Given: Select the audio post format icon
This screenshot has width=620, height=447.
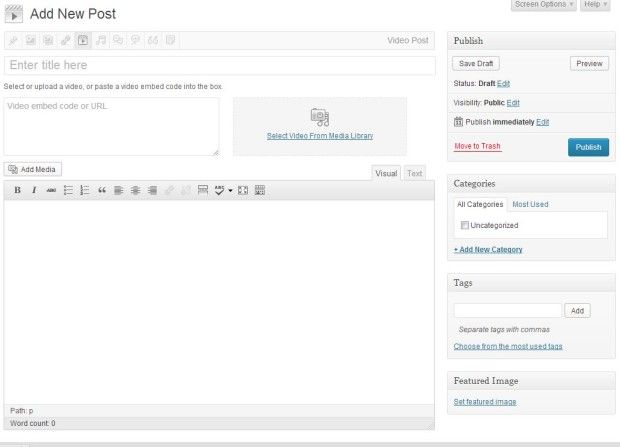Looking at the screenshot, I should tap(100, 40).
